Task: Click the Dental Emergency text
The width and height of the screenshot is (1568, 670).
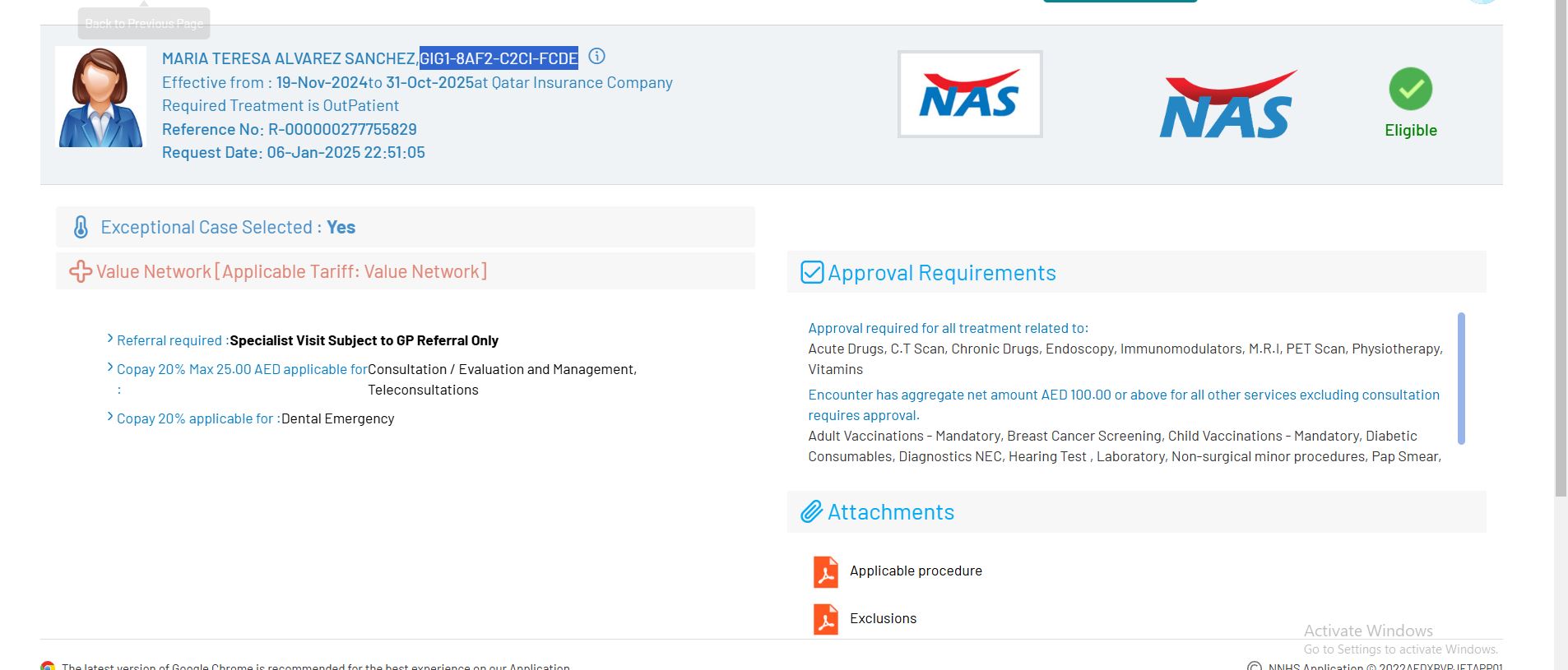Action: click(x=338, y=418)
